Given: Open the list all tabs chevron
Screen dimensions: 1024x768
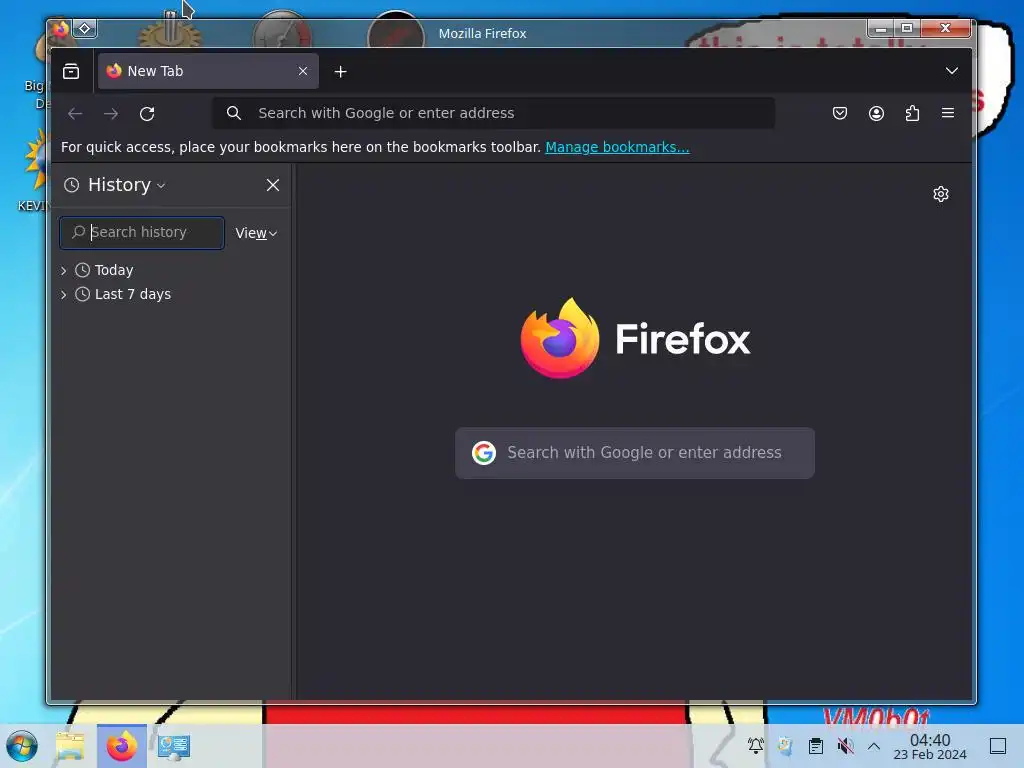Looking at the screenshot, I should pos(952,71).
